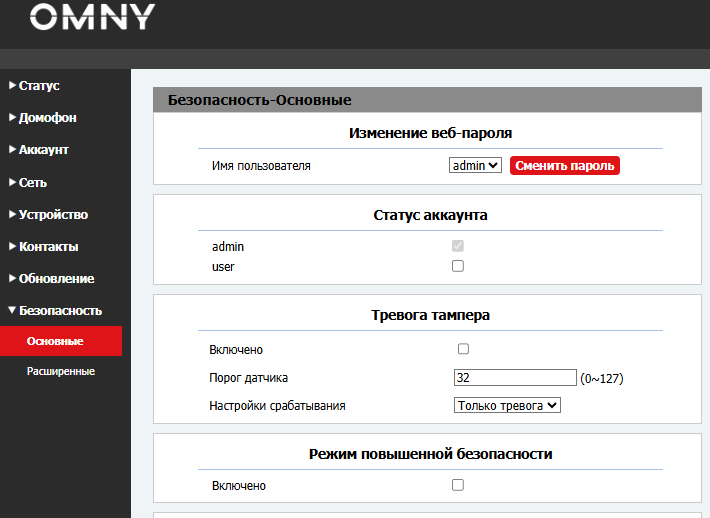Open the Устройство sidebar section
The width and height of the screenshot is (710, 518).
(x=53, y=215)
